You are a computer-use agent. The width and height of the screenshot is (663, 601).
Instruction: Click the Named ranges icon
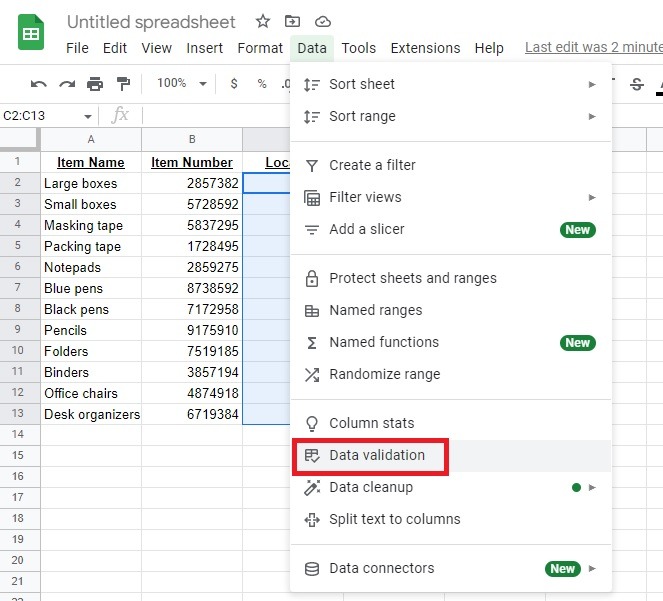point(312,311)
